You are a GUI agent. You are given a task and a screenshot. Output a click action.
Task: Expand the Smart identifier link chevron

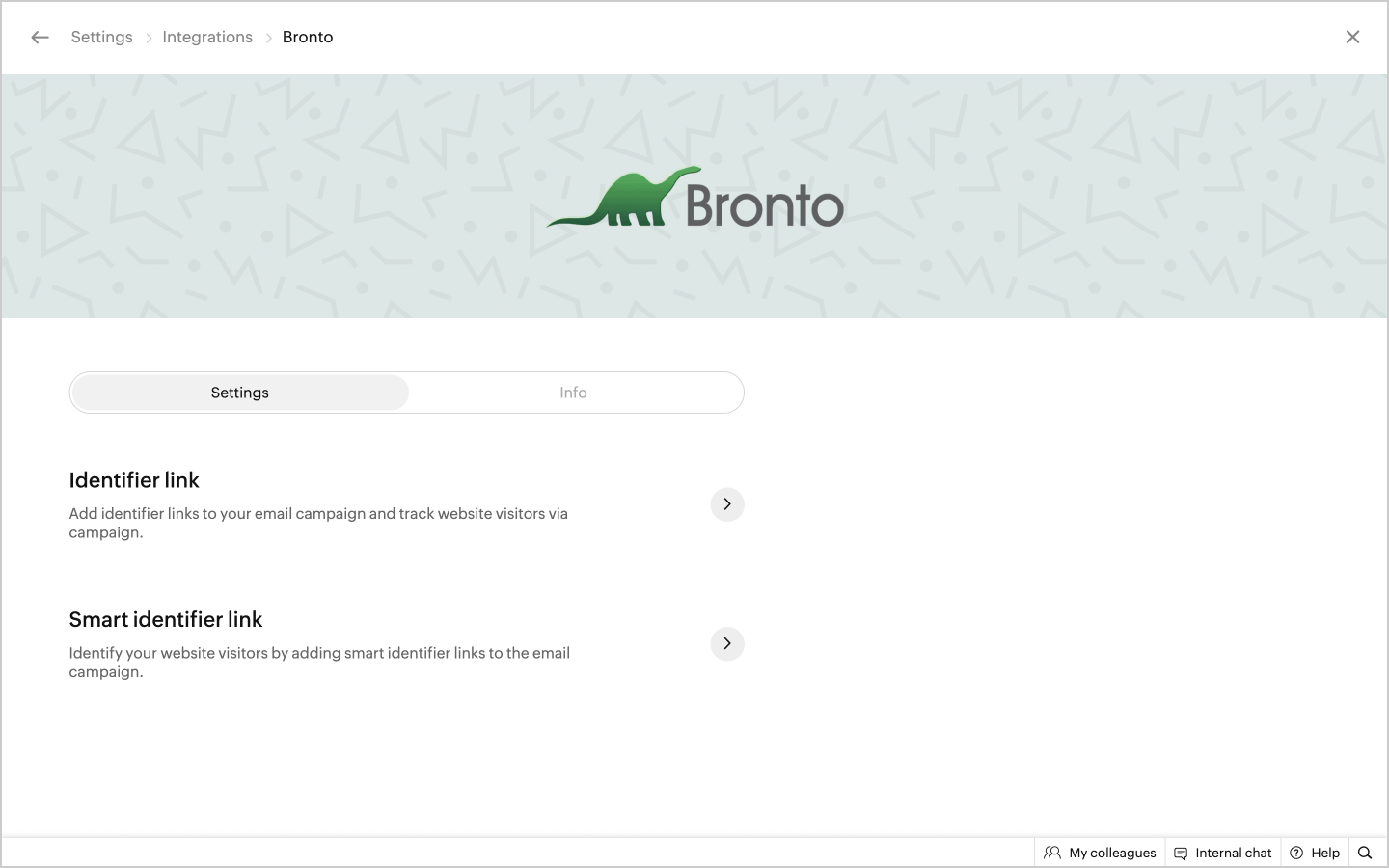(727, 643)
